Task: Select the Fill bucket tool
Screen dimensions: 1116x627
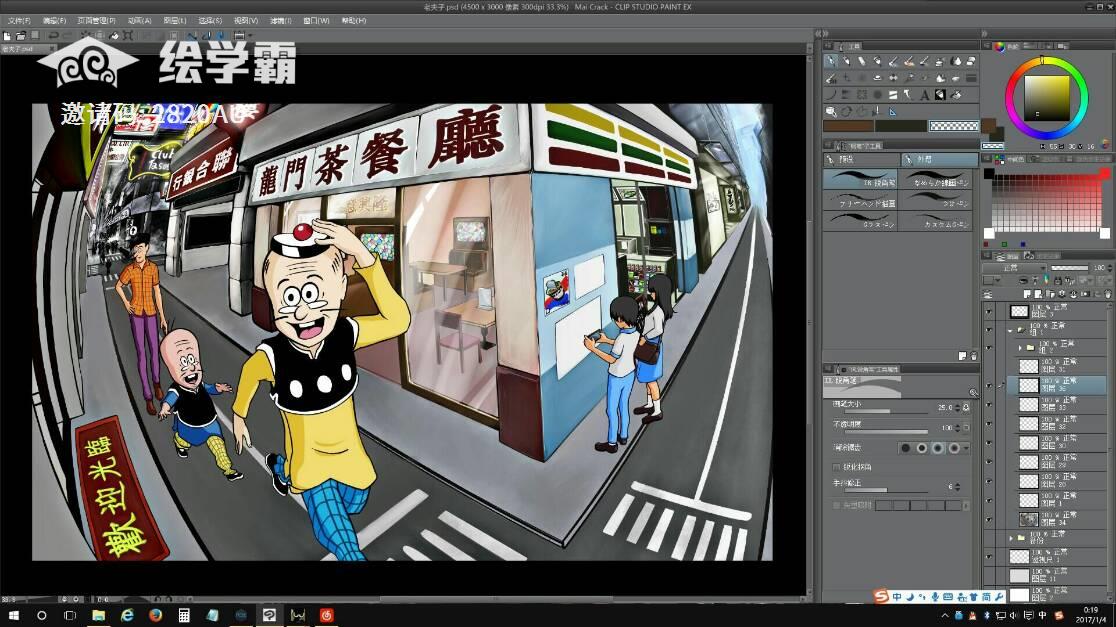Action: (956, 94)
